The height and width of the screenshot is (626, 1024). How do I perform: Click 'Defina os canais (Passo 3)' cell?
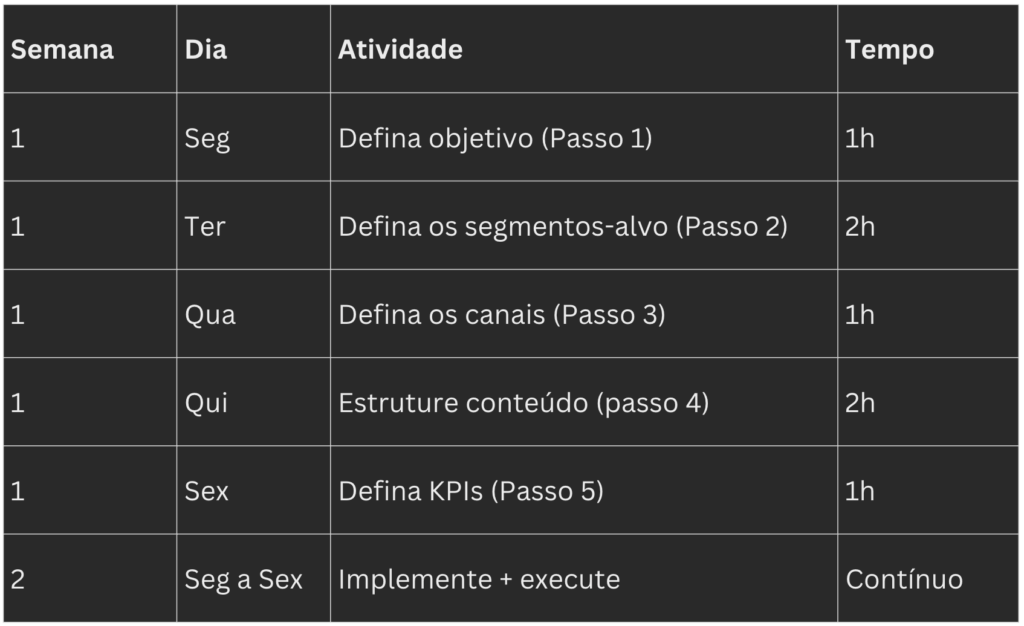point(502,314)
